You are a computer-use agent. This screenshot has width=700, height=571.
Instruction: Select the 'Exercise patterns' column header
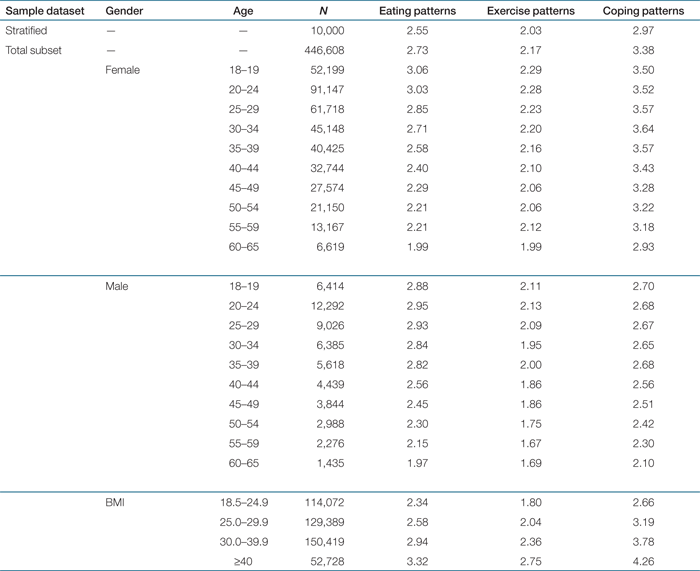(x=531, y=11)
